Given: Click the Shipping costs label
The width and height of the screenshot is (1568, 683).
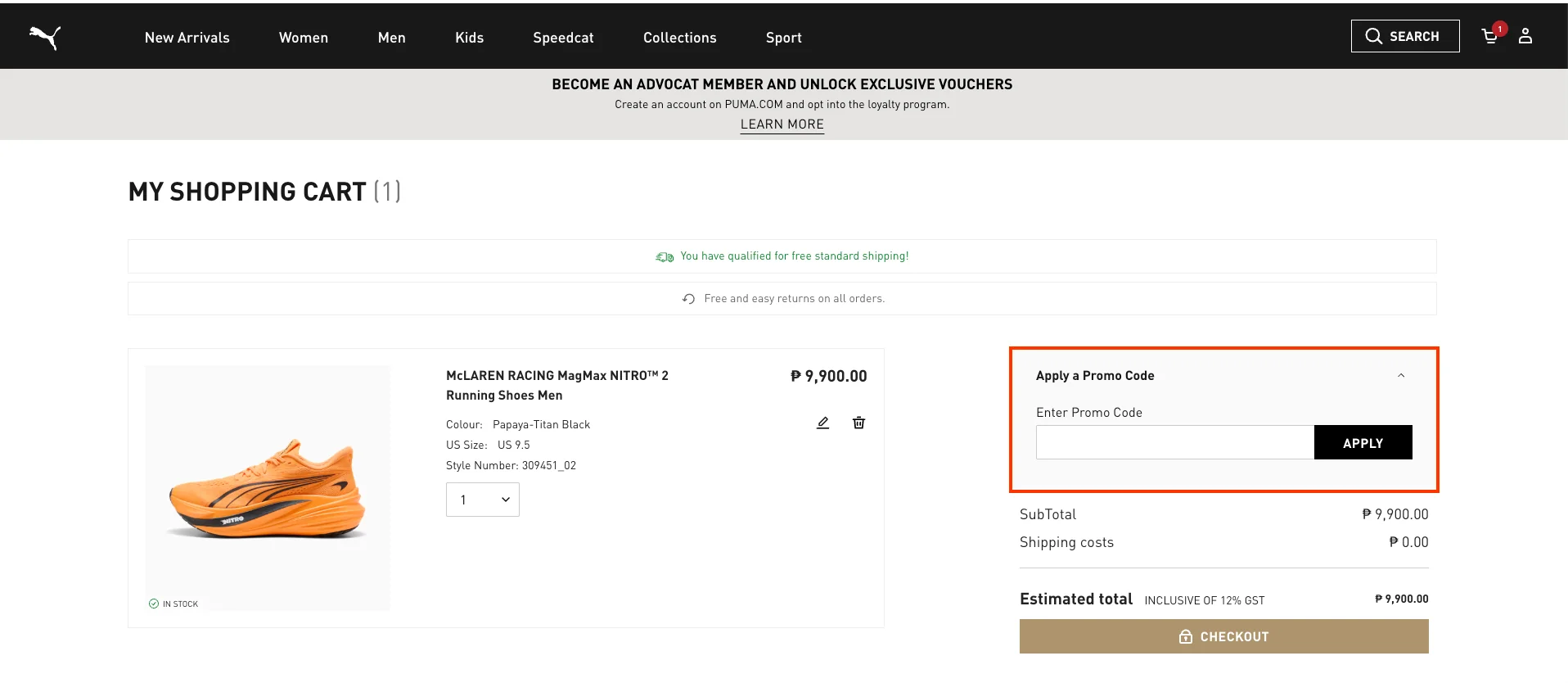Looking at the screenshot, I should pos(1066,542).
